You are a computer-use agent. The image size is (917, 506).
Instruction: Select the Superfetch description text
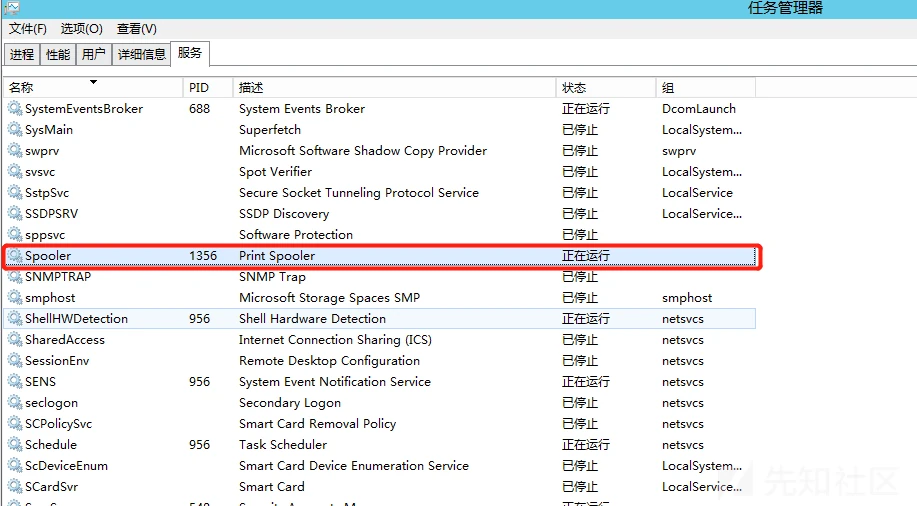(270, 129)
